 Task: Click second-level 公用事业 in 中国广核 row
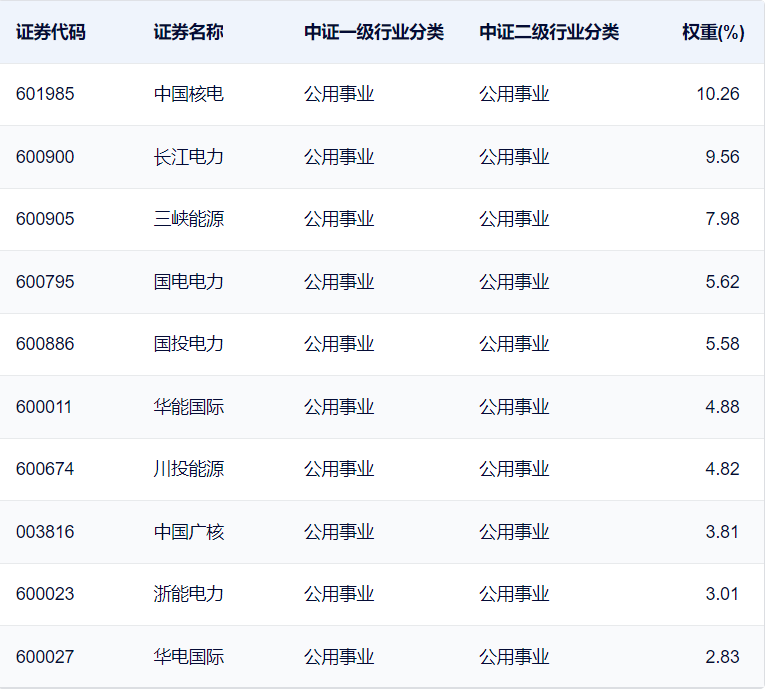coord(514,532)
